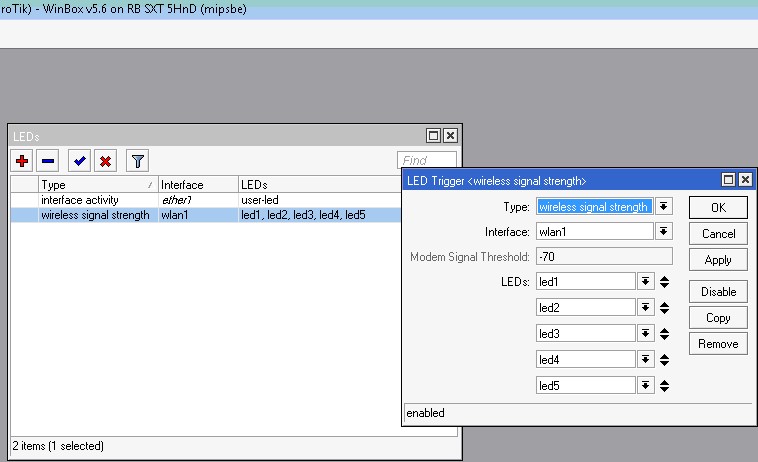Screen dimensions: 758x462
Task: Confirm the dialog with OK
Action: point(718,207)
